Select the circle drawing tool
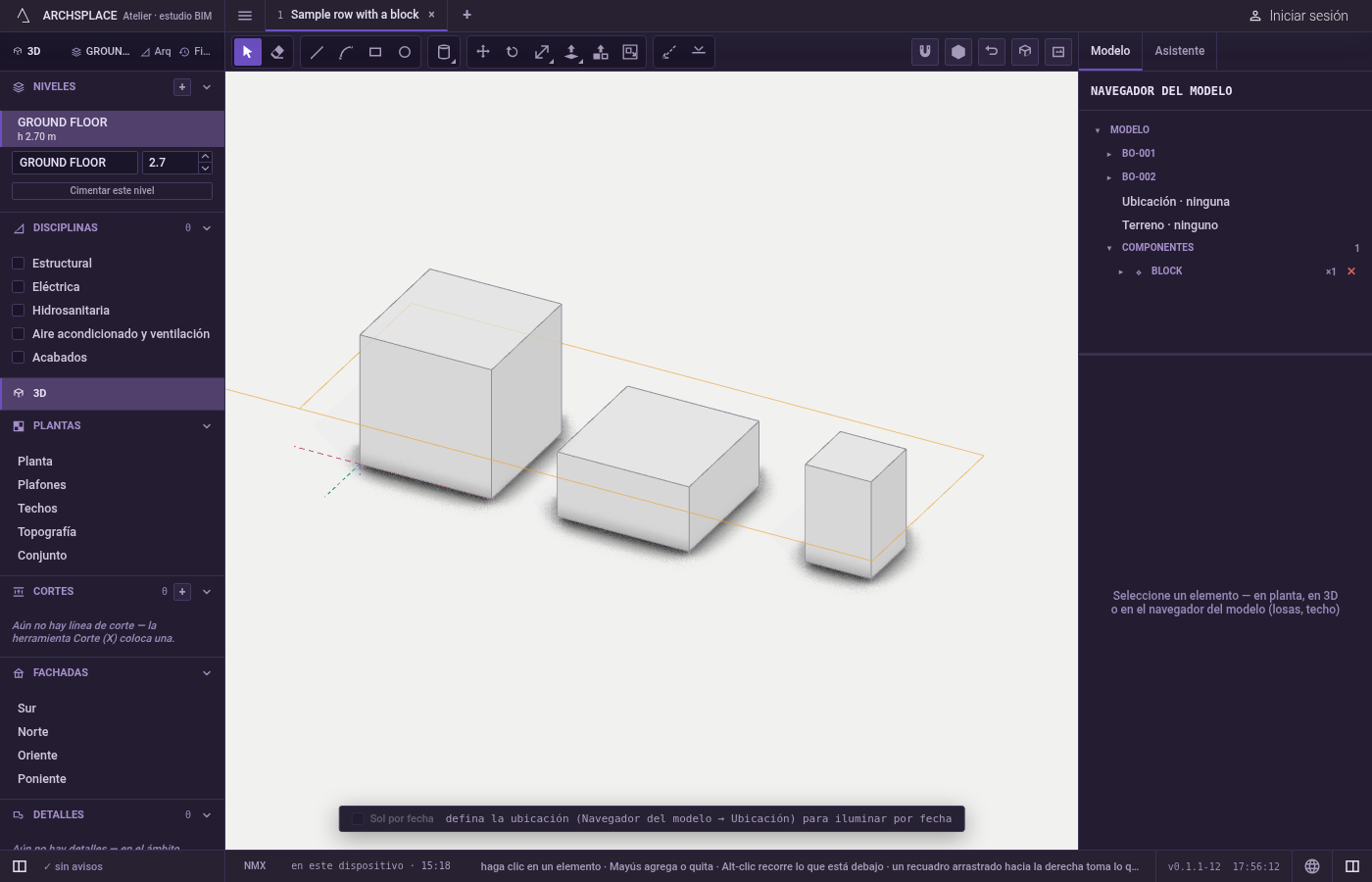The image size is (1372, 882). 405,52
